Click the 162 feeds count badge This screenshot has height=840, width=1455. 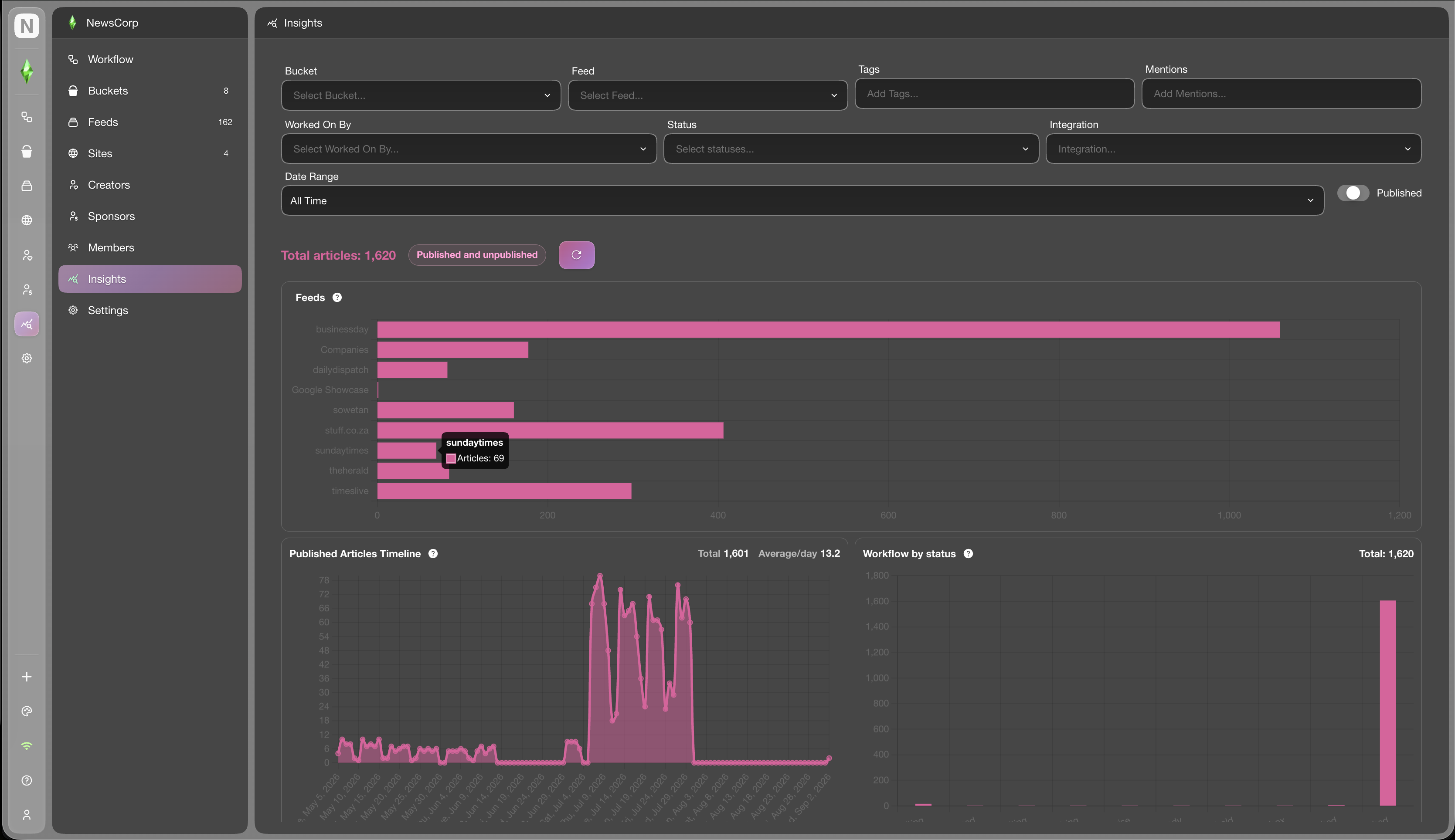(x=225, y=122)
